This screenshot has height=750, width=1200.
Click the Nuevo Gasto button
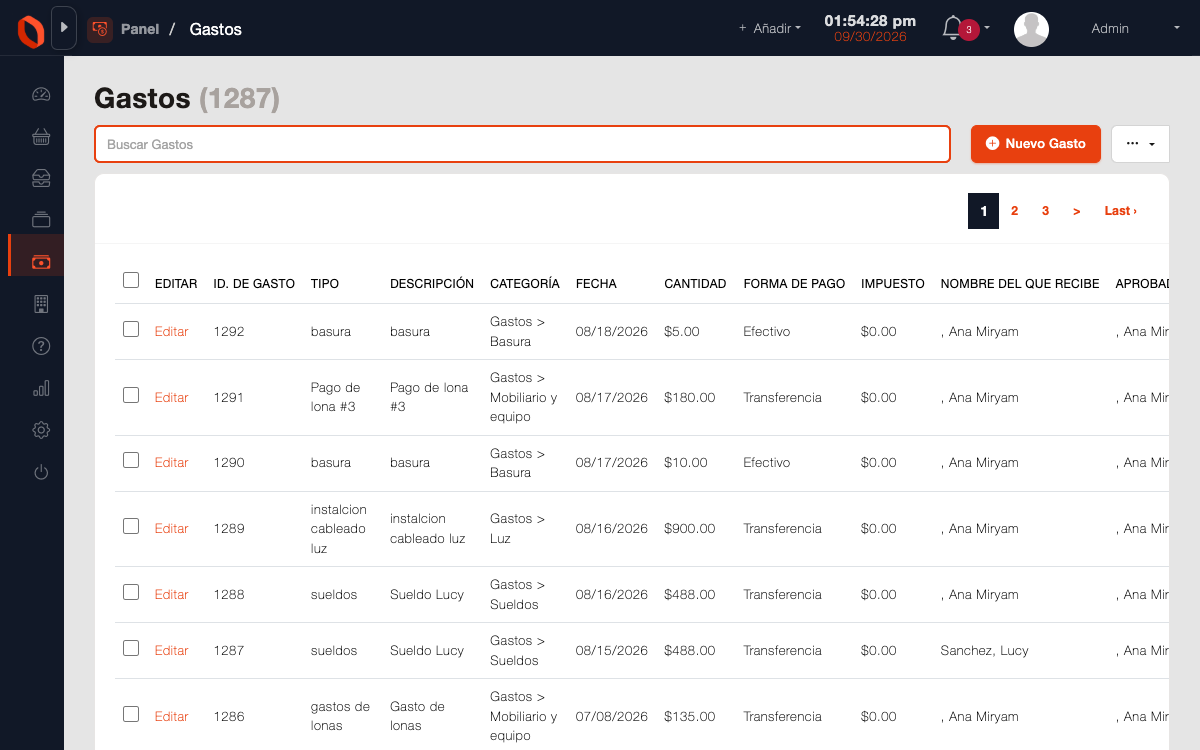1036,144
